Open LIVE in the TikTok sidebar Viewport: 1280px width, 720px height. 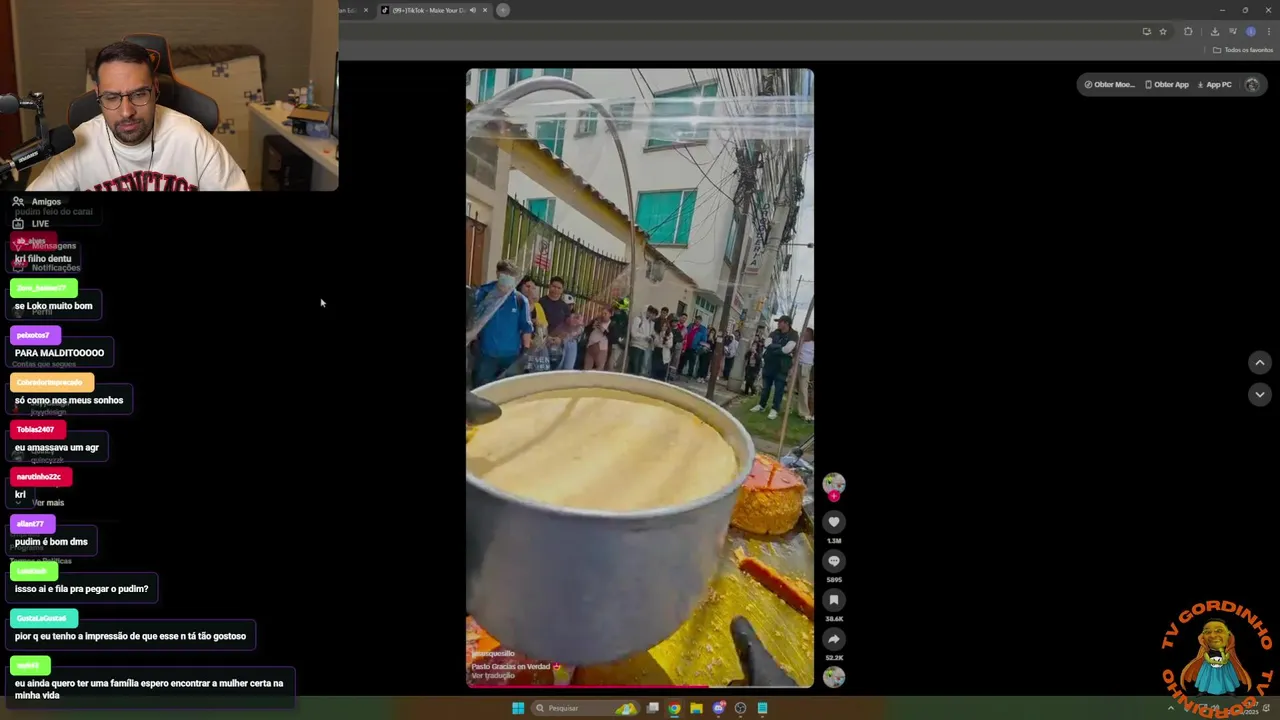(30, 223)
